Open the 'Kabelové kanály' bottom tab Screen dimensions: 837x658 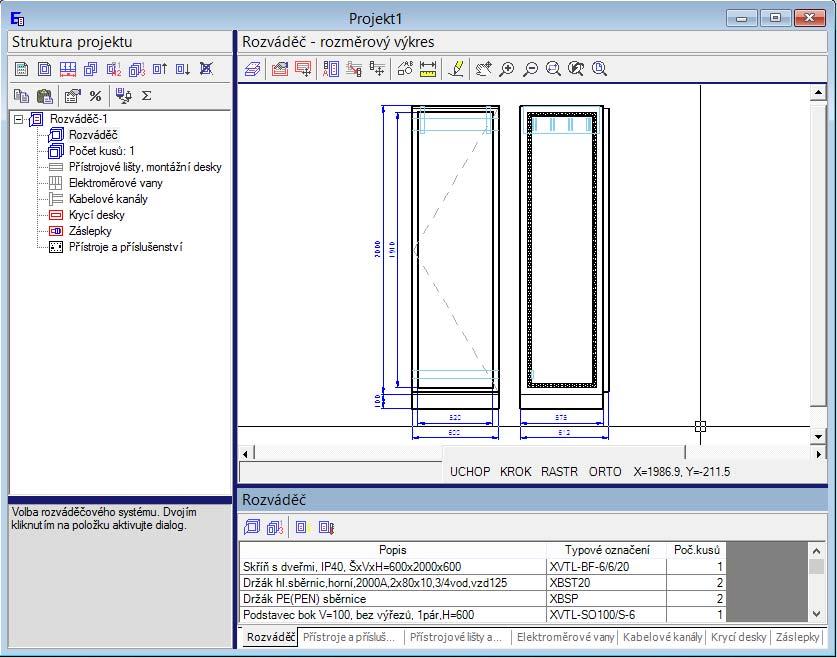coord(662,637)
